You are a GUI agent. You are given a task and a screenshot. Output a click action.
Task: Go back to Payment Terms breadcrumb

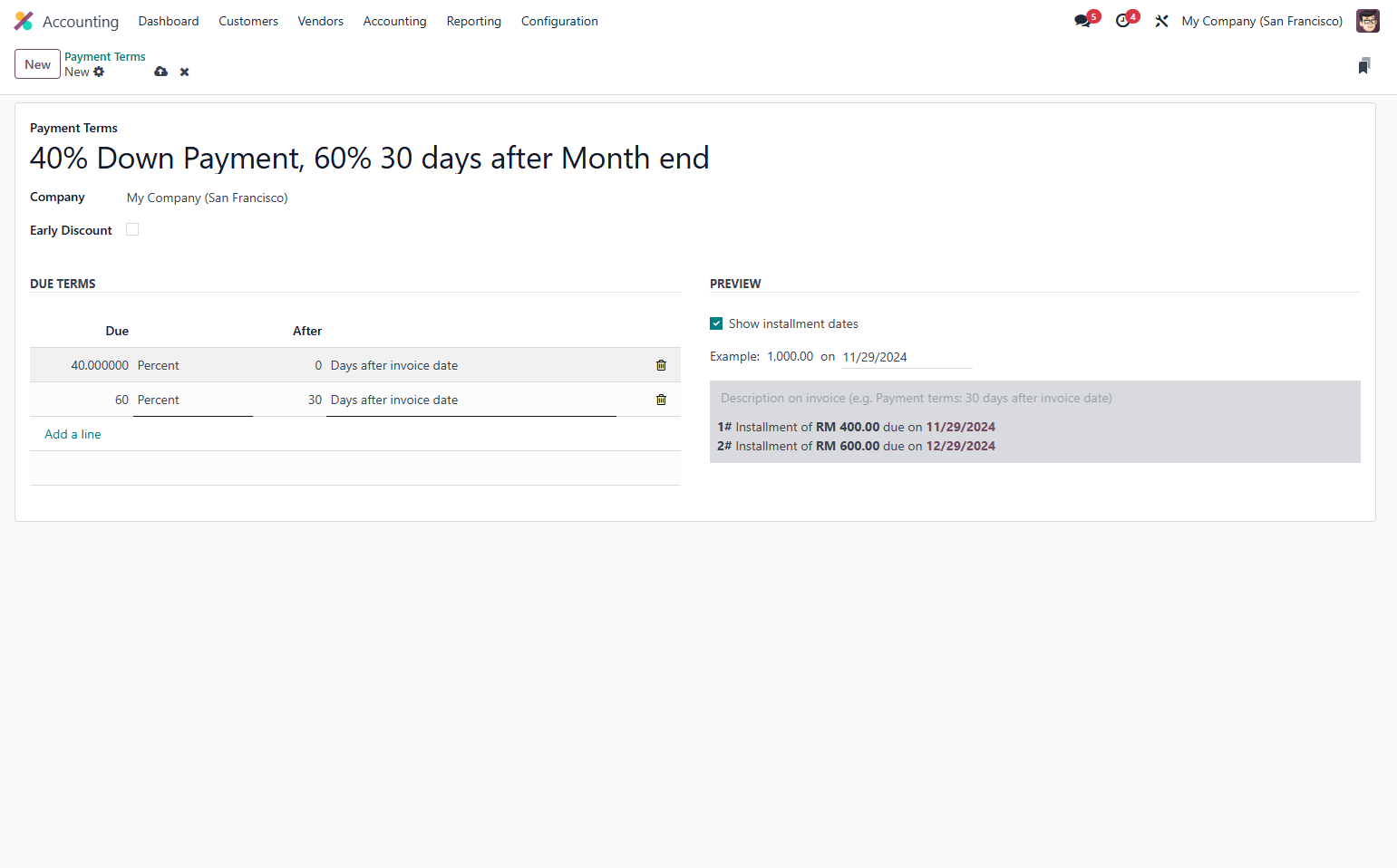click(x=105, y=56)
